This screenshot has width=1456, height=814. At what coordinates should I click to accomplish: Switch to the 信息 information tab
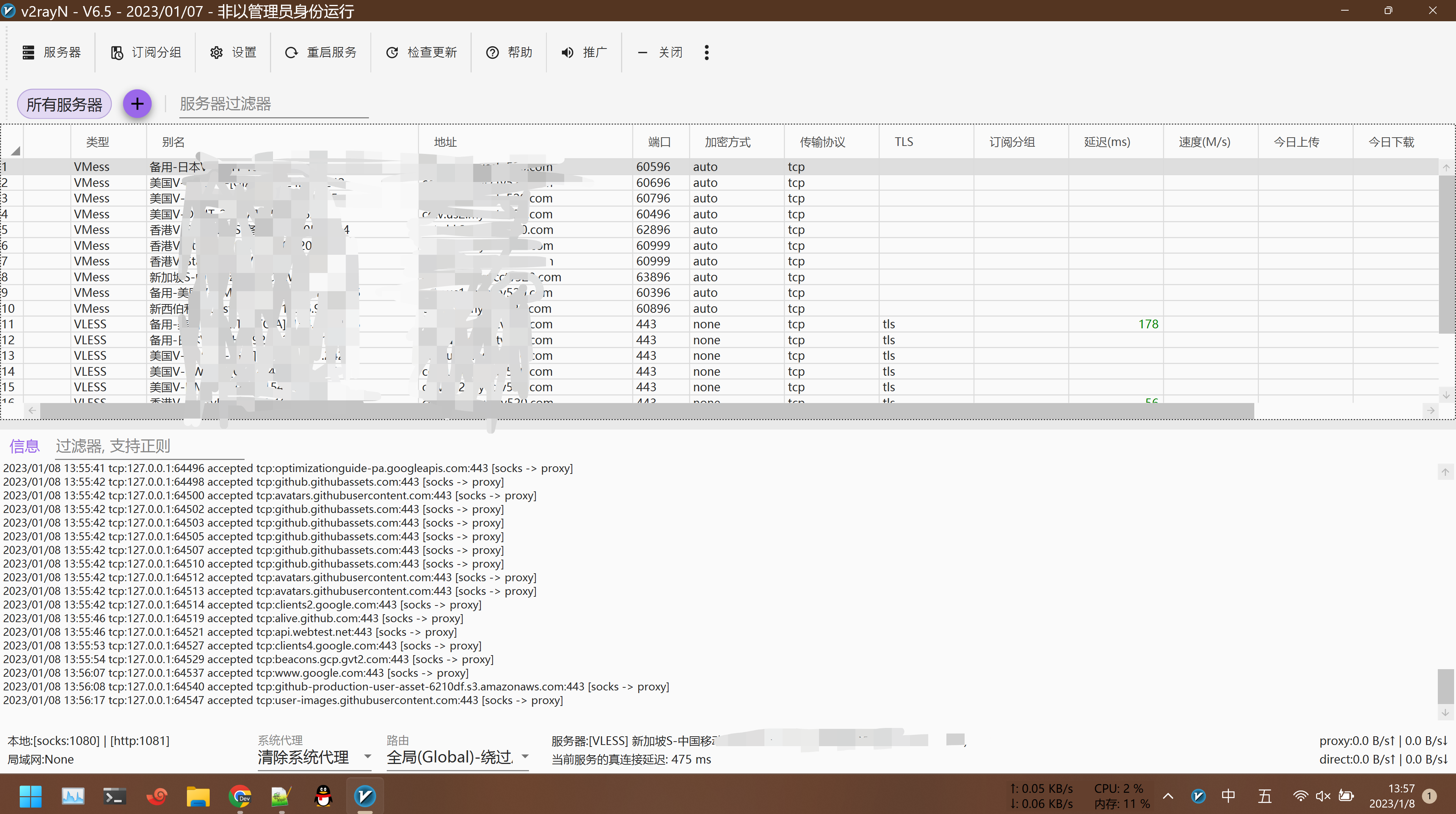coord(24,446)
